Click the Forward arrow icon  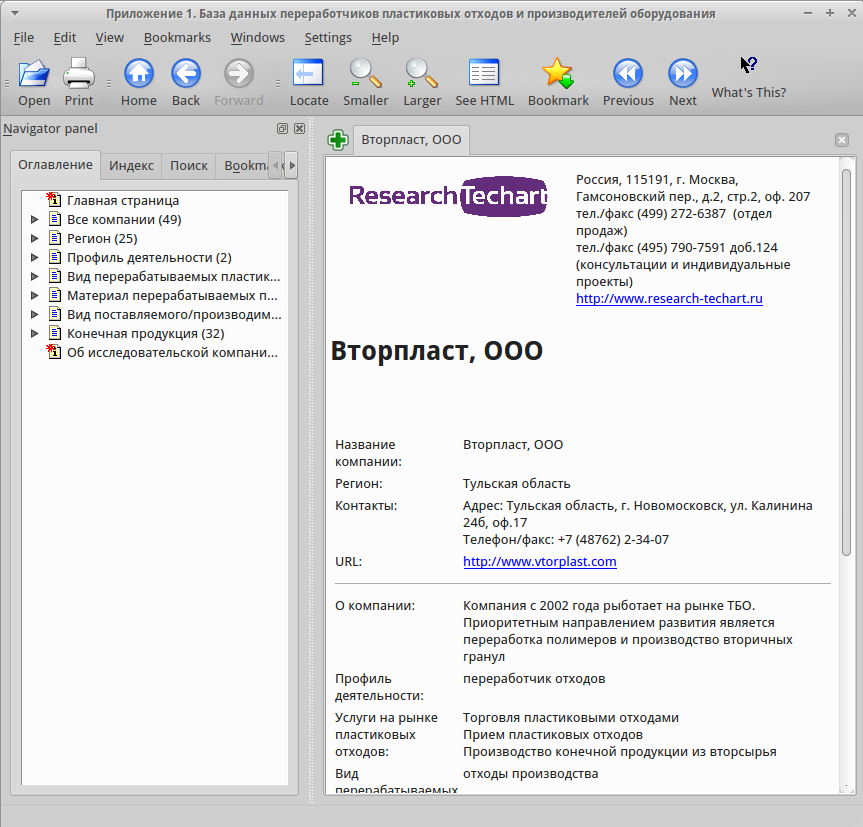239,74
